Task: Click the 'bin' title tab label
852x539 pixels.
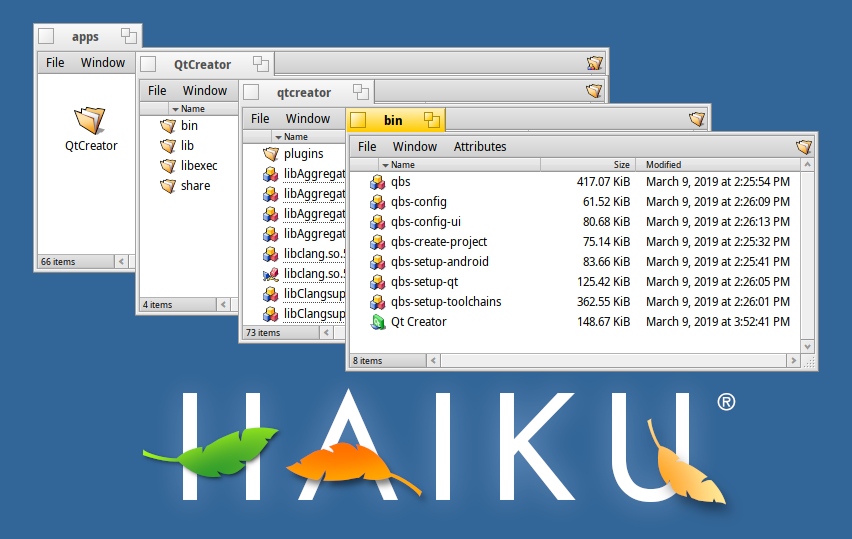Action: pyautogui.click(x=393, y=120)
